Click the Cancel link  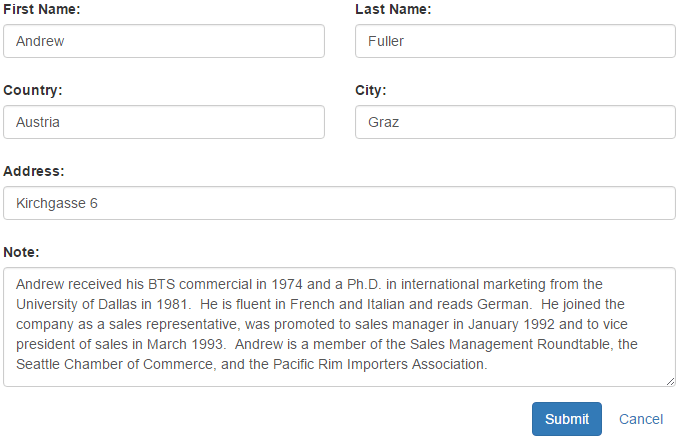(x=641, y=419)
